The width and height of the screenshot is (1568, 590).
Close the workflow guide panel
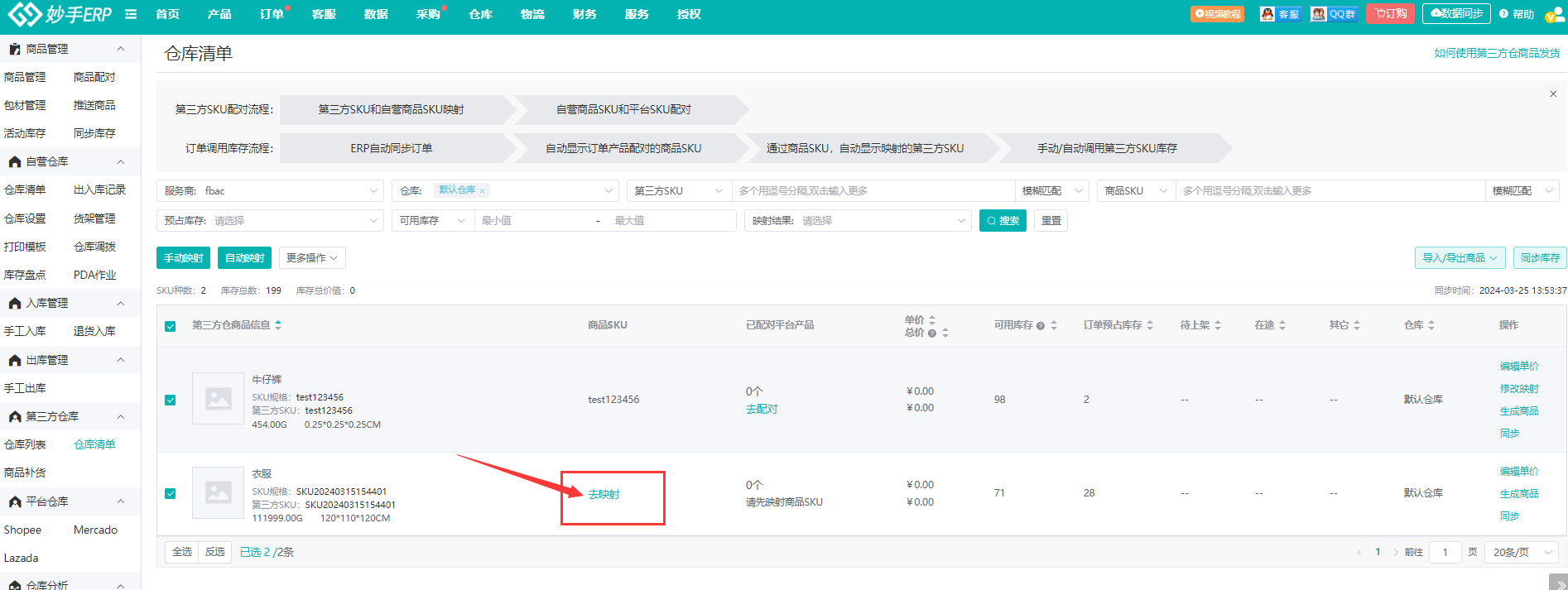[1553, 94]
